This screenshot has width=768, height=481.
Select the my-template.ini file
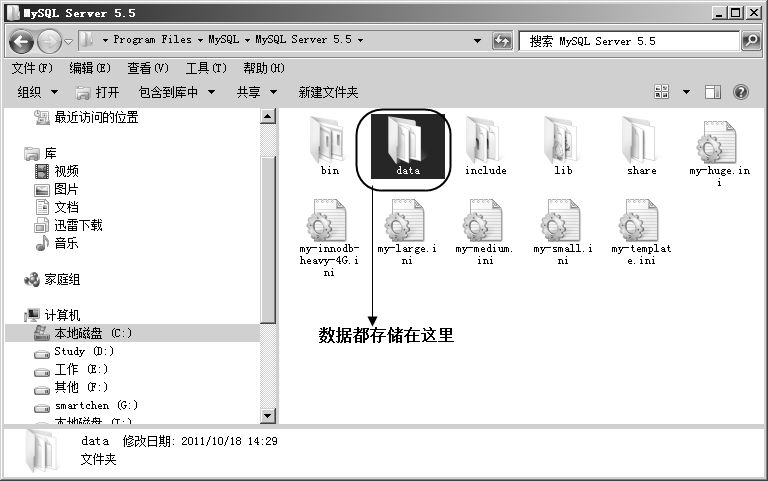tap(641, 232)
